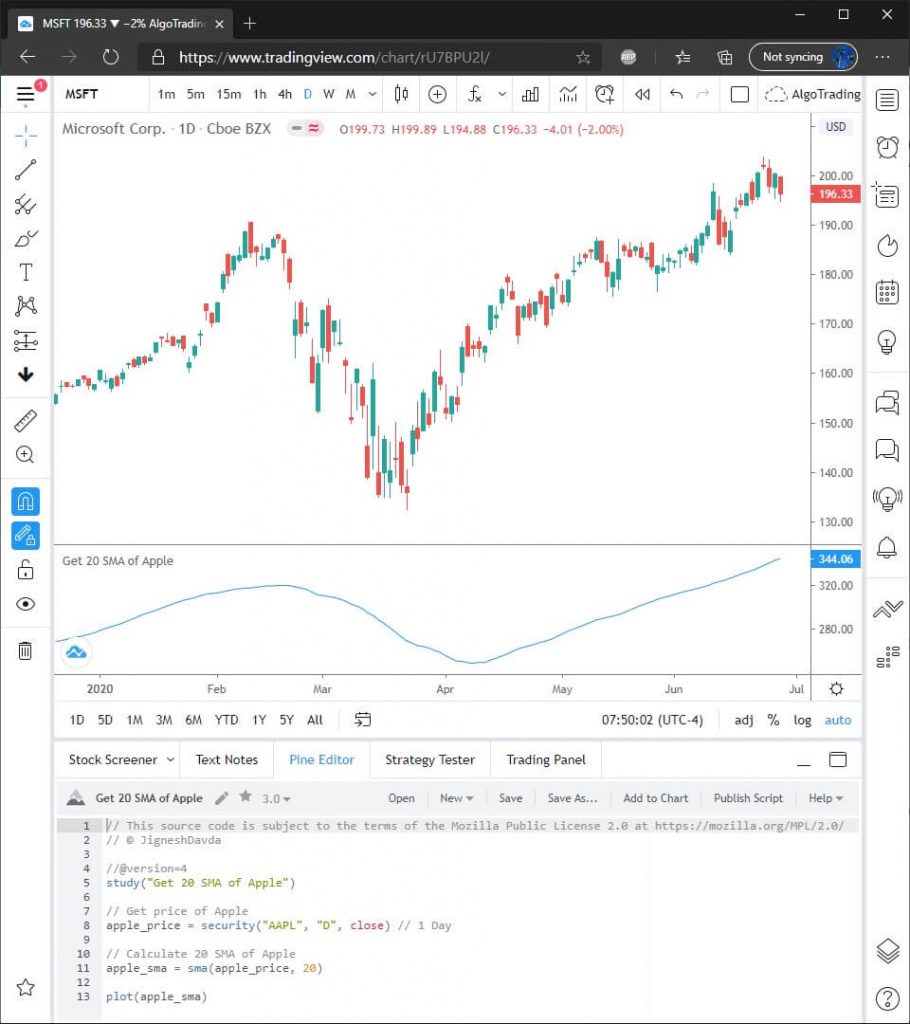Image resolution: width=910 pixels, height=1024 pixels.
Task: Set chart range to YTD
Action: click(226, 720)
